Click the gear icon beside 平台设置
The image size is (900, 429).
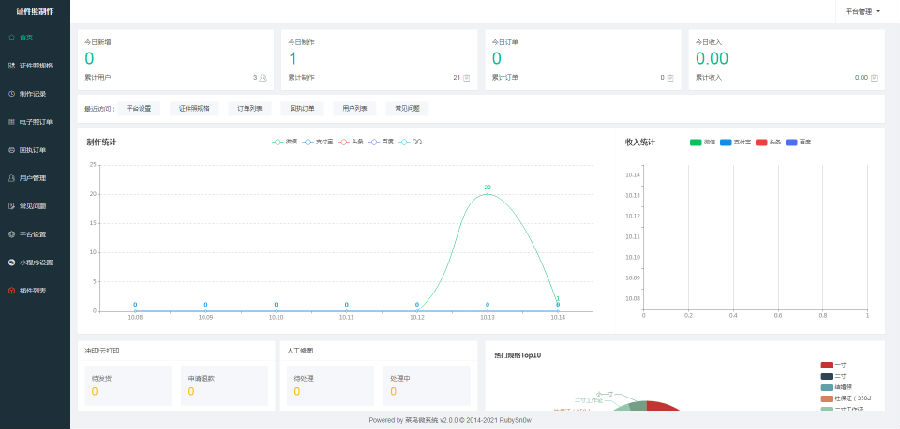[11, 234]
